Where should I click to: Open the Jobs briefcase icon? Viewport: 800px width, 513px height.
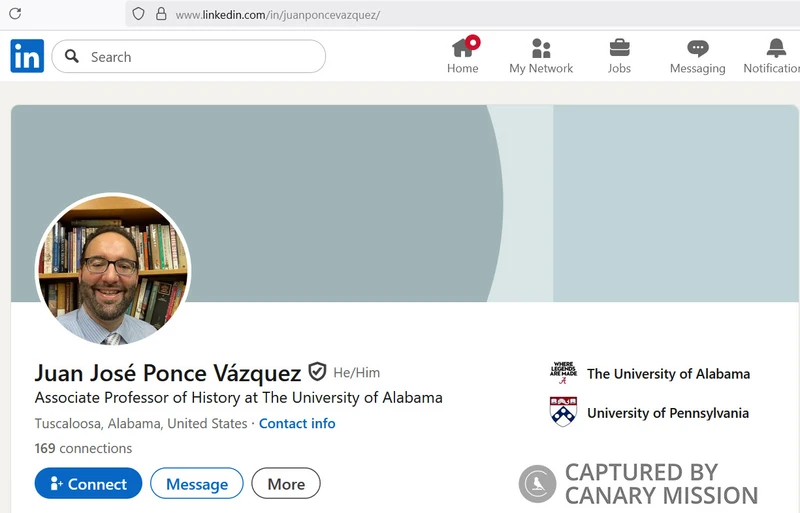[619, 48]
